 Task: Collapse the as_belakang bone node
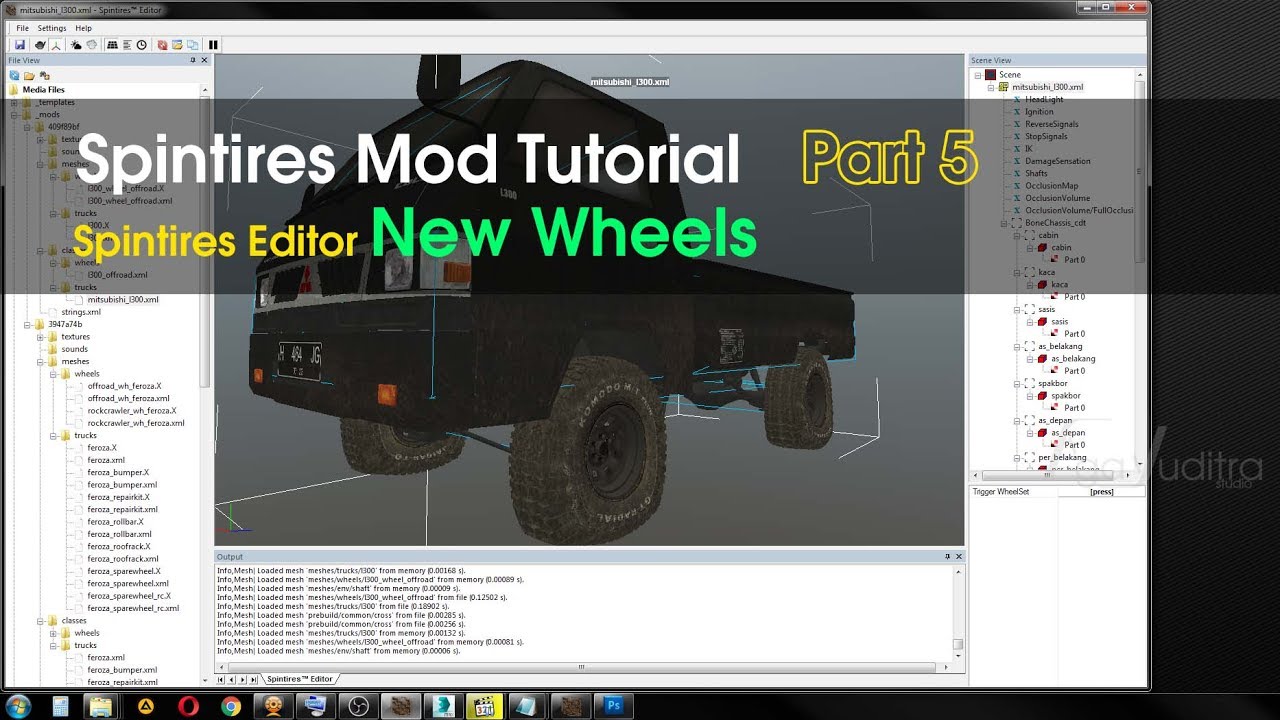pyautogui.click(x=1017, y=347)
